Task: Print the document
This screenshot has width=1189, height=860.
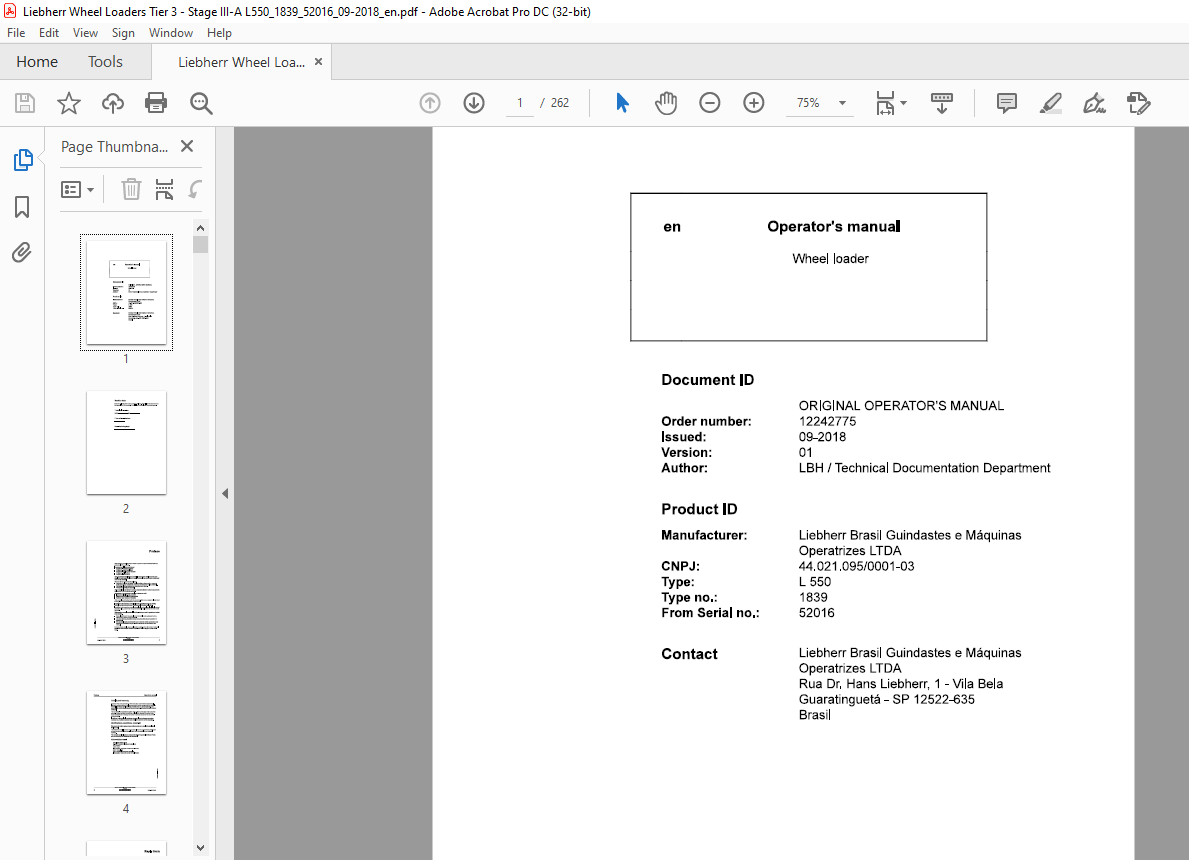Action: coord(156,103)
